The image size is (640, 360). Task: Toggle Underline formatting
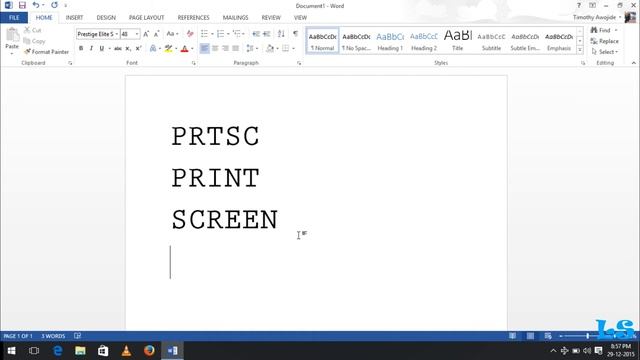102,49
